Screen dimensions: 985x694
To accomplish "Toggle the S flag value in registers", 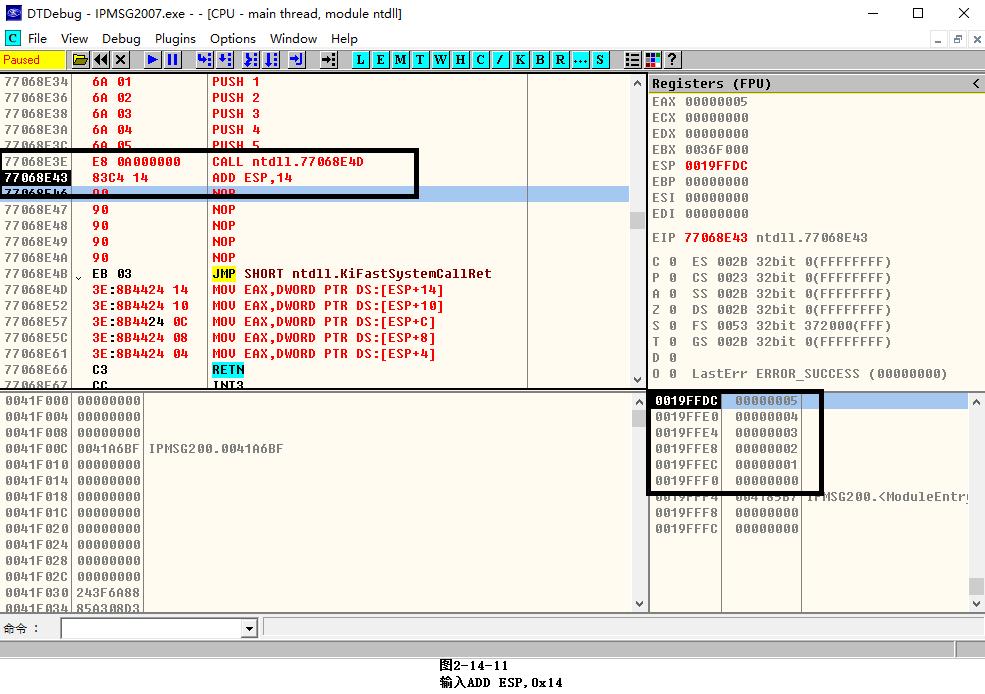I will click(672, 326).
